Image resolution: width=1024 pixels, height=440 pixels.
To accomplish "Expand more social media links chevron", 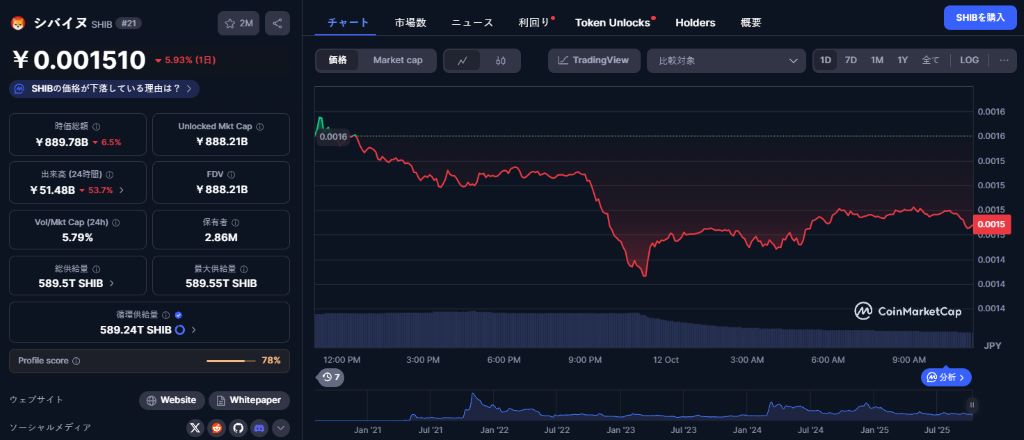I will (x=281, y=428).
